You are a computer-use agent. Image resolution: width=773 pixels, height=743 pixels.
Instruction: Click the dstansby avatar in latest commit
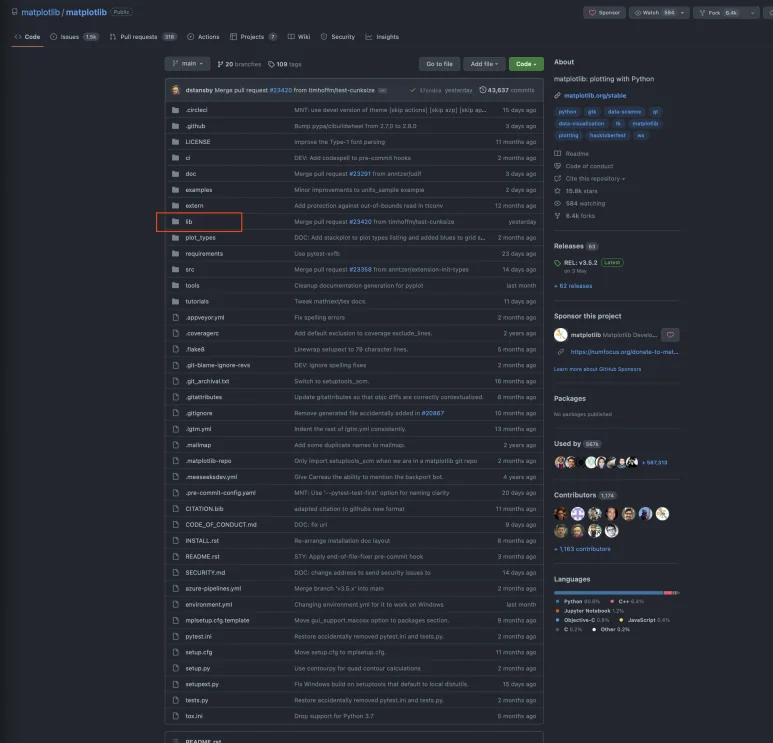[x=176, y=90]
